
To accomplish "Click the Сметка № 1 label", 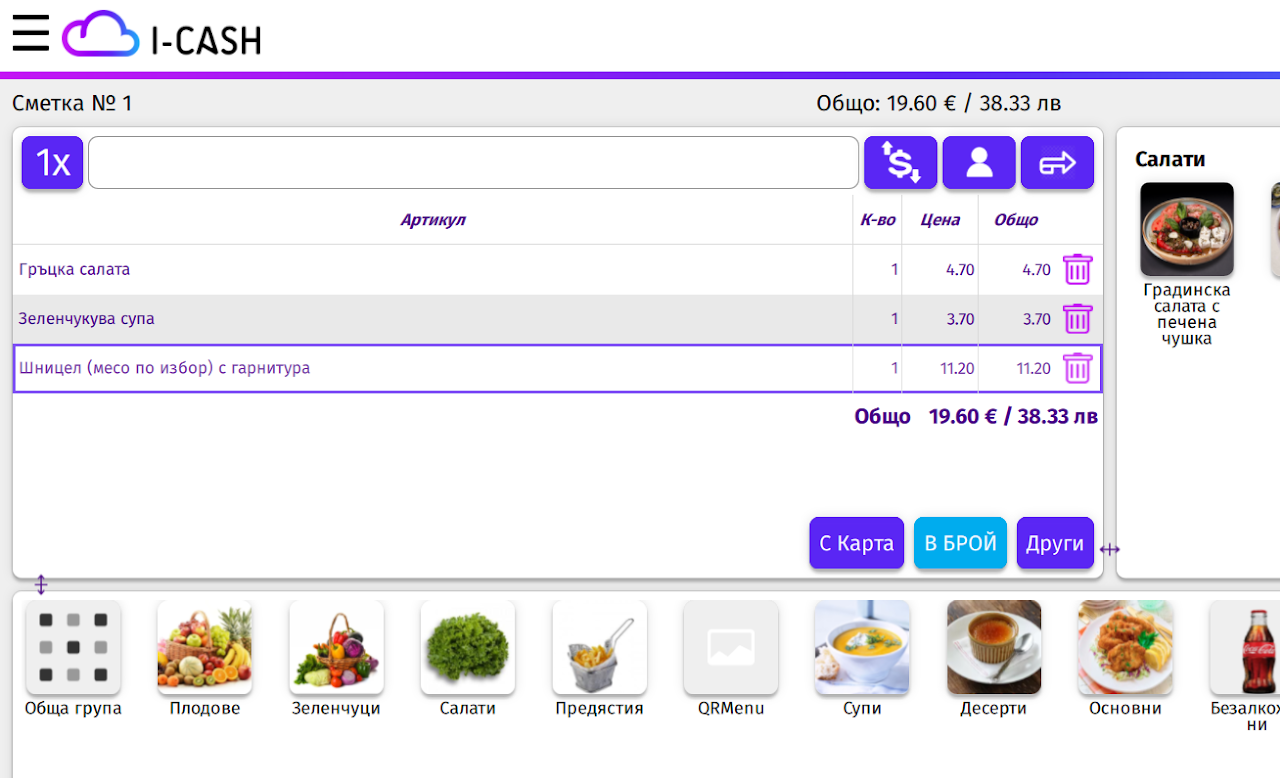I will point(72,103).
